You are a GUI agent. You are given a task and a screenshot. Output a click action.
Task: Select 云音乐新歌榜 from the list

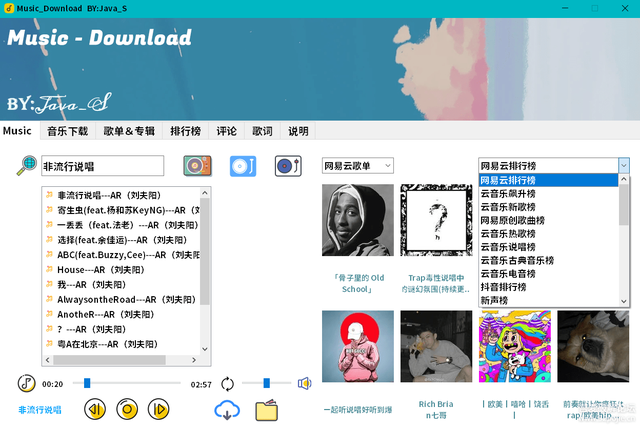[x=548, y=207]
